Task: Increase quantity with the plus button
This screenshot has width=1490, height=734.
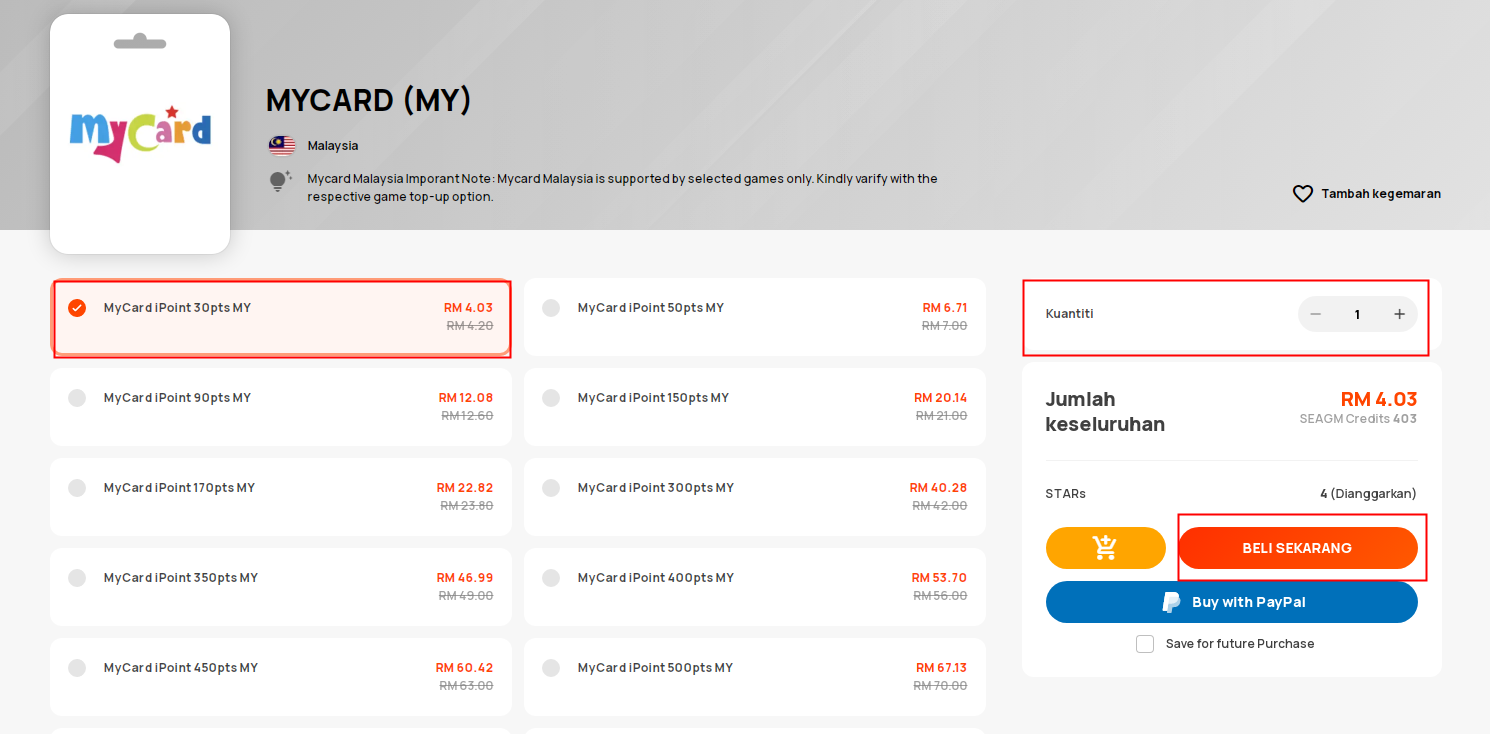Action: coord(1400,314)
